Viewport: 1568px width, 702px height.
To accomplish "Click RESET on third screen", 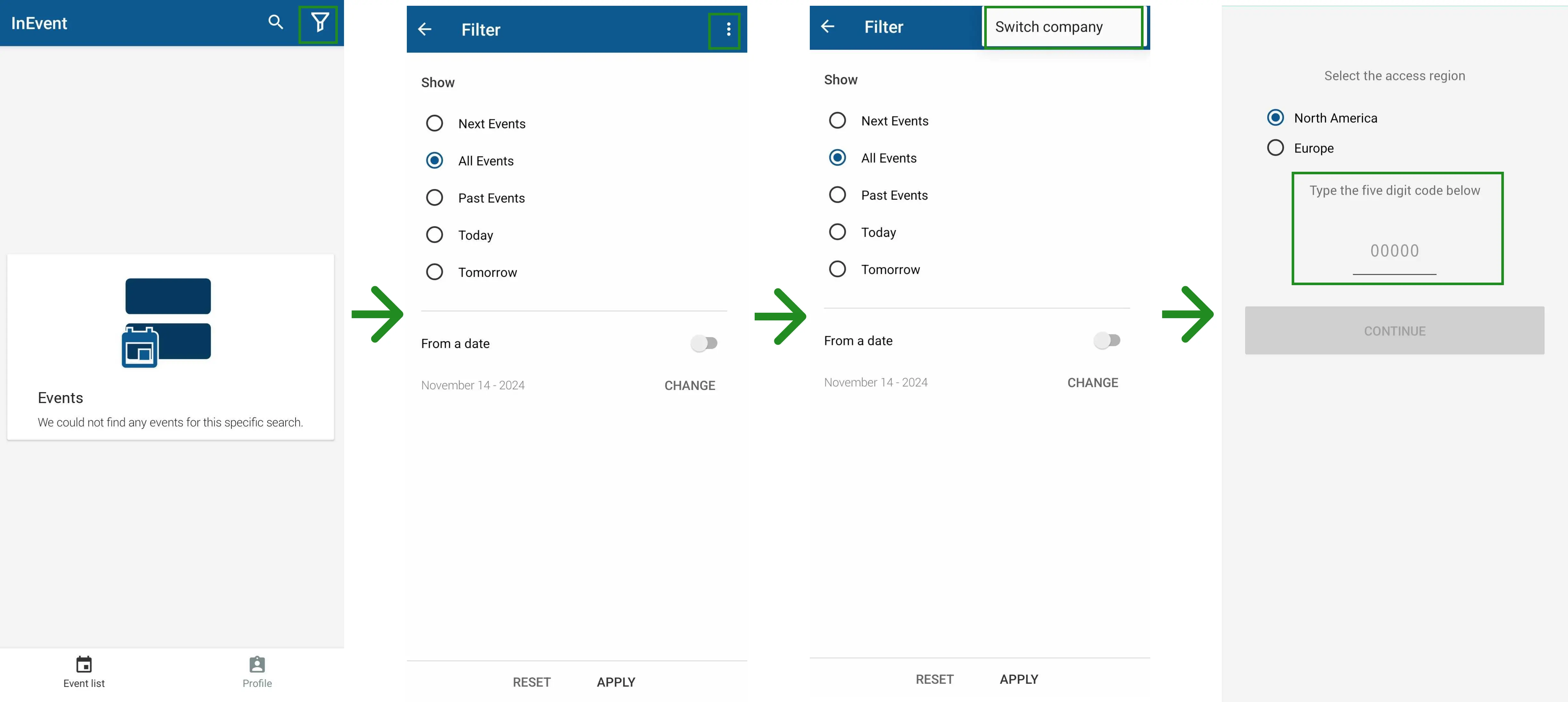I will point(934,679).
